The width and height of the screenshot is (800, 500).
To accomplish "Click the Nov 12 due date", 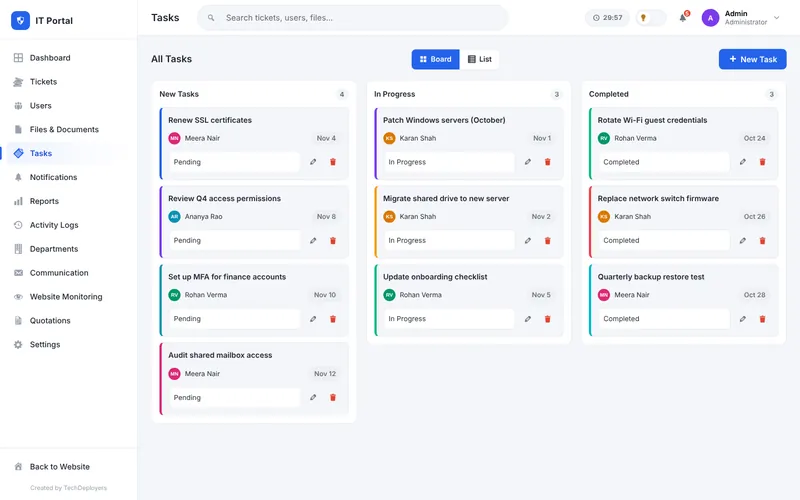I will [x=325, y=373].
